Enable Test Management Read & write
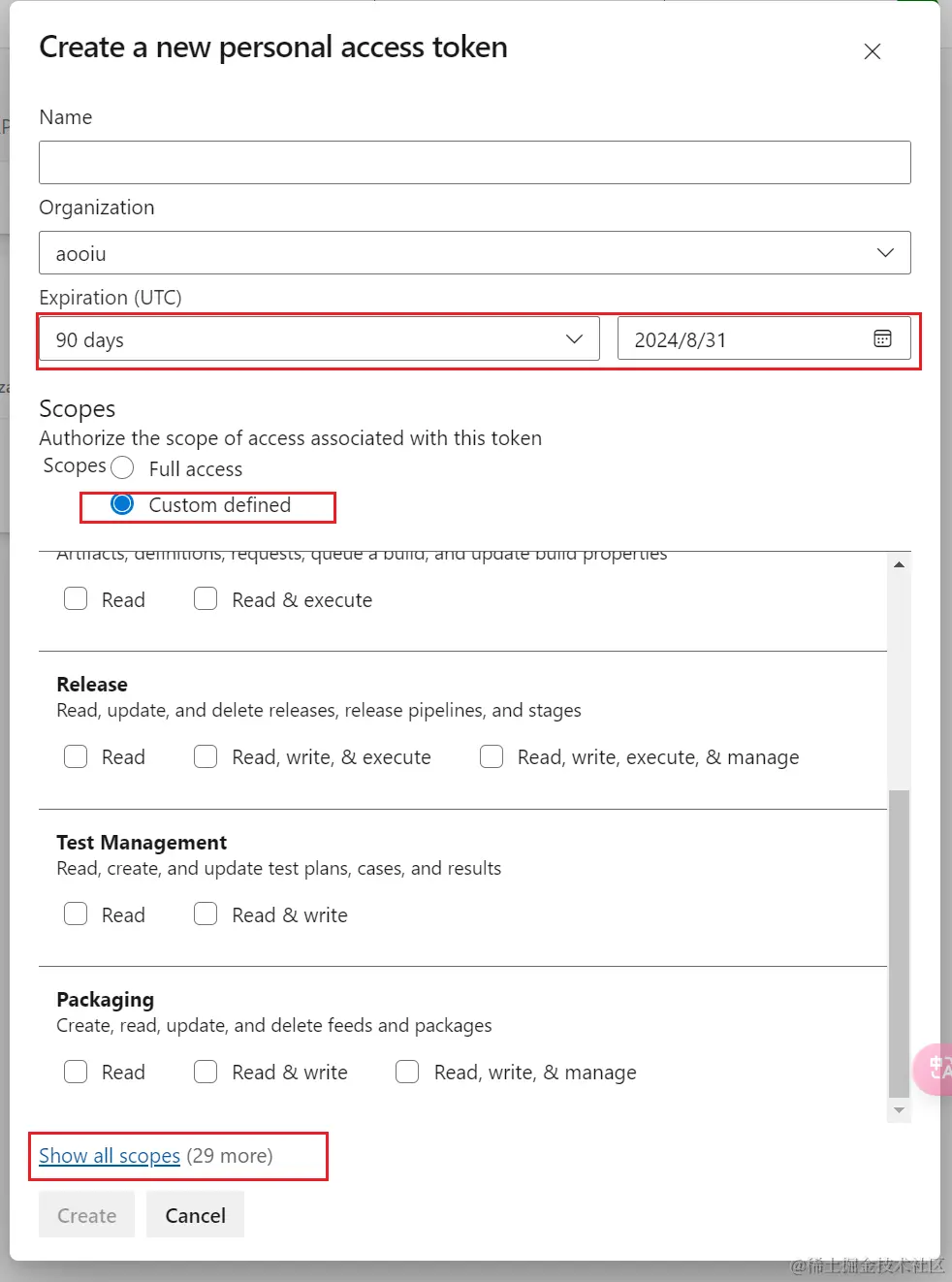The width and height of the screenshot is (952, 1282). pyautogui.click(x=206, y=914)
